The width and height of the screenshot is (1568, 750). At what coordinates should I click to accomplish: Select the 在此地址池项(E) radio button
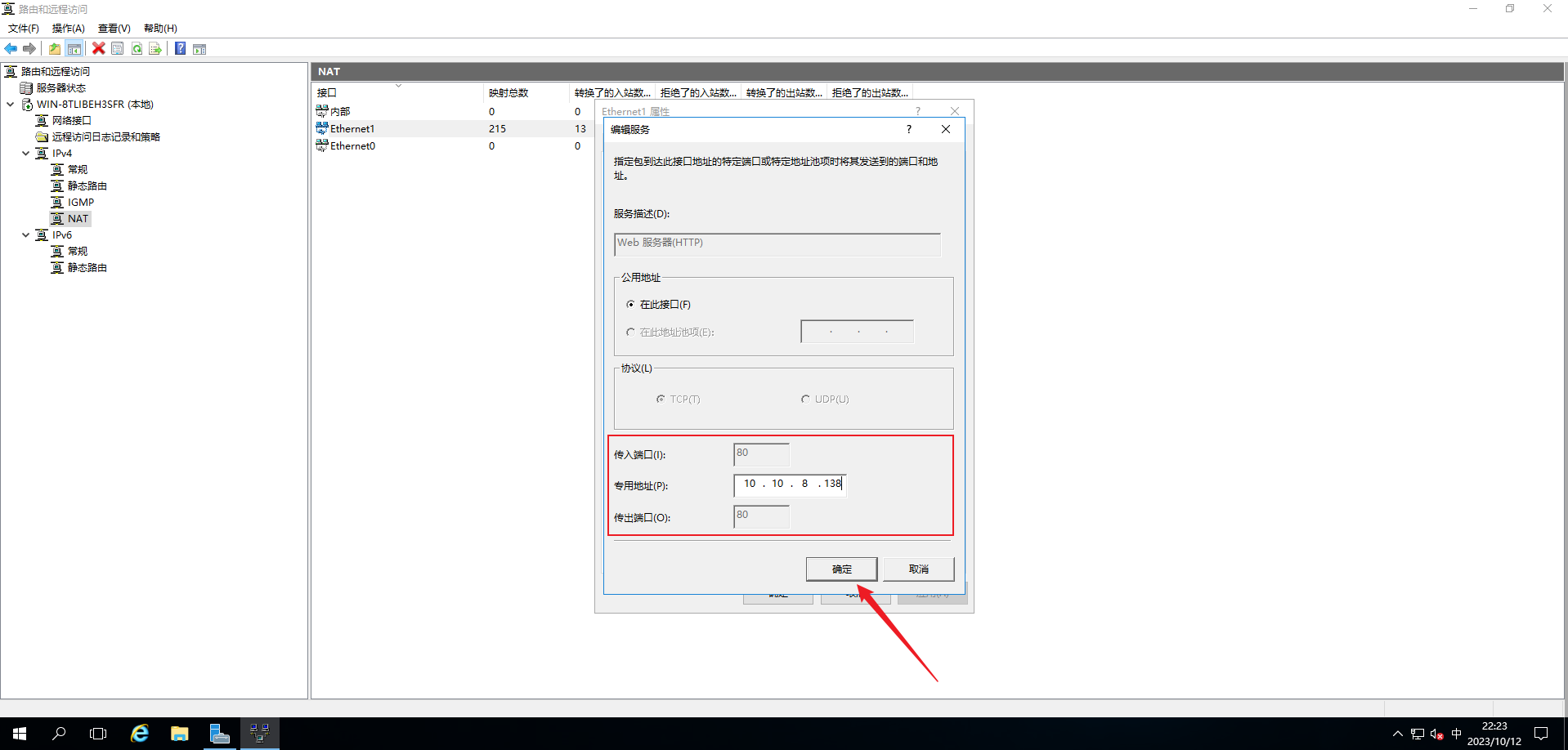pos(630,332)
